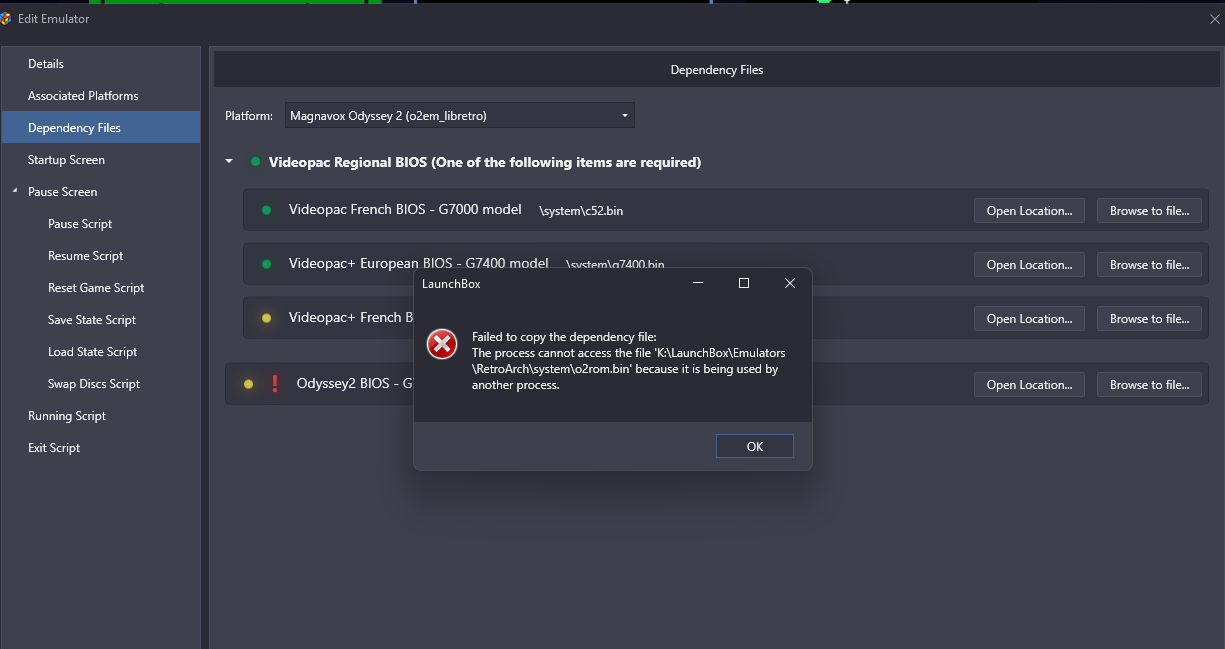Screen dimensions: 1225x649
Task: Click yellow status dot on Videopac+ French row
Action: pyautogui.click(x=266, y=318)
